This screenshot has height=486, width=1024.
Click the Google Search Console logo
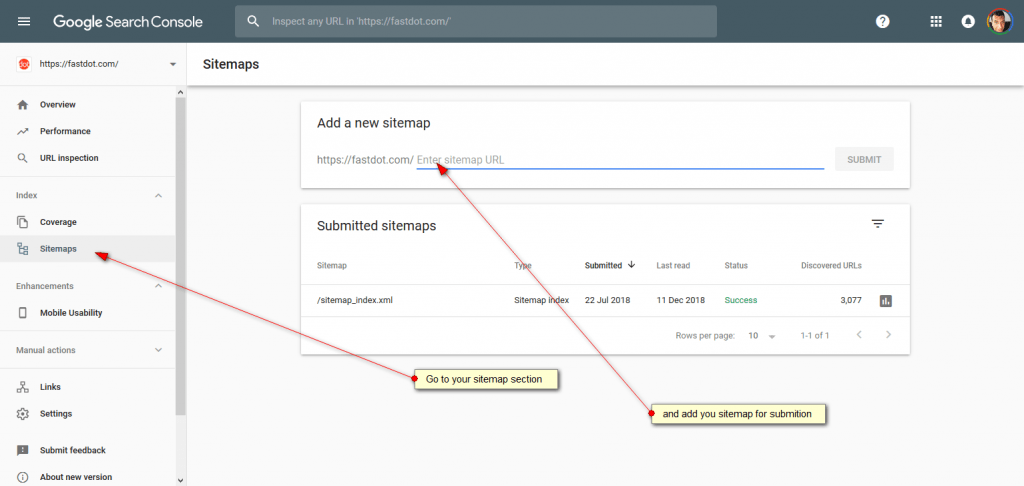coord(128,22)
